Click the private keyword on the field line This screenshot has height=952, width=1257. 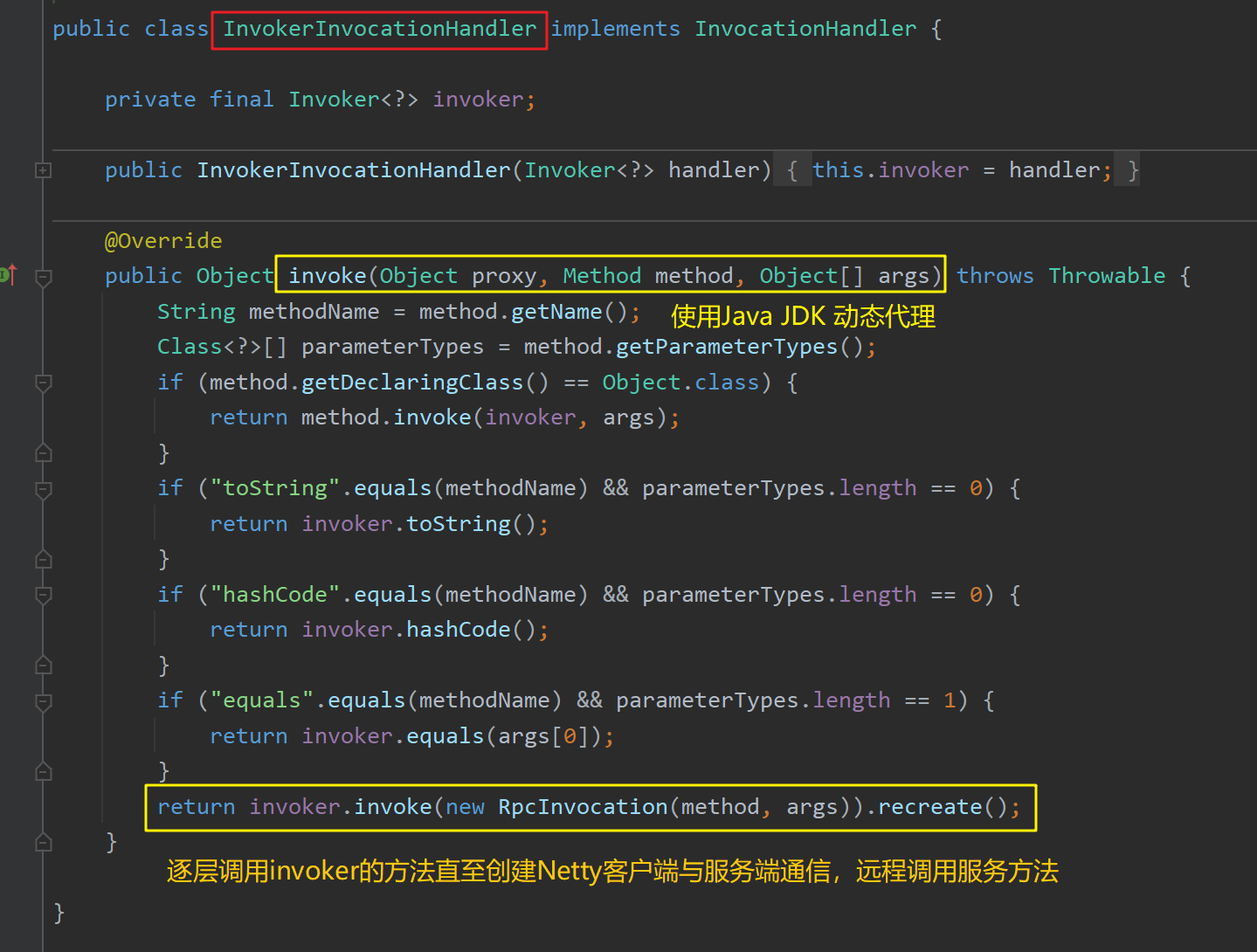click(x=150, y=100)
